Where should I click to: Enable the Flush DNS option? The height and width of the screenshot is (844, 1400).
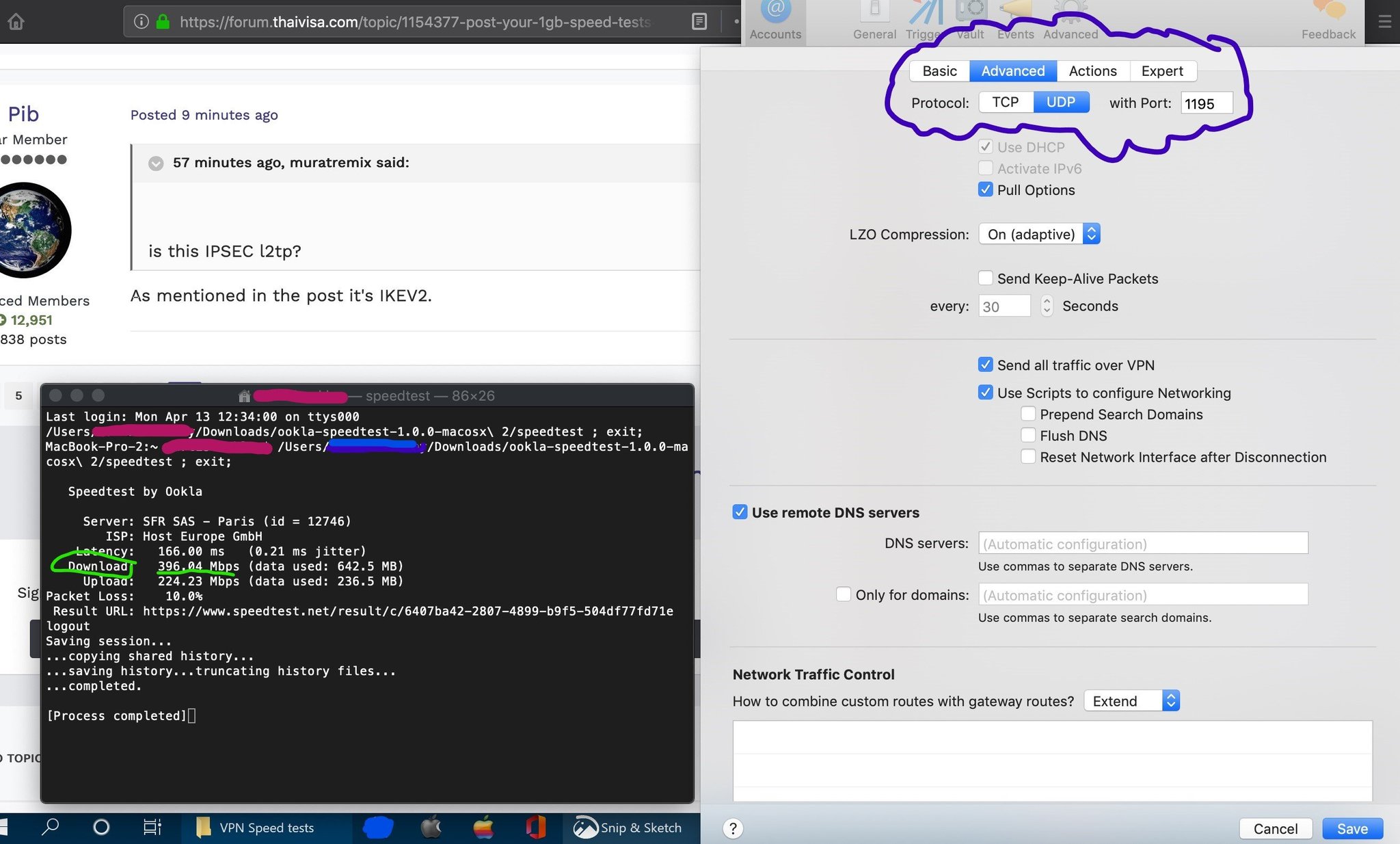pos(1028,435)
